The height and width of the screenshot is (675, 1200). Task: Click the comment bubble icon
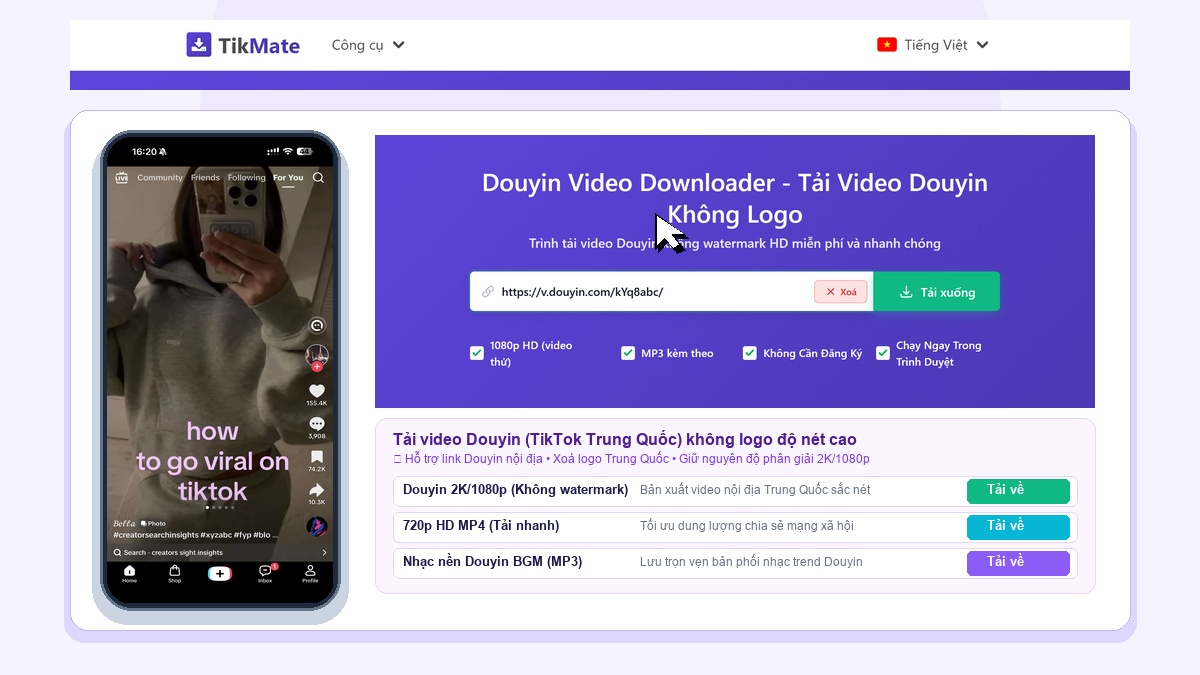coord(317,424)
